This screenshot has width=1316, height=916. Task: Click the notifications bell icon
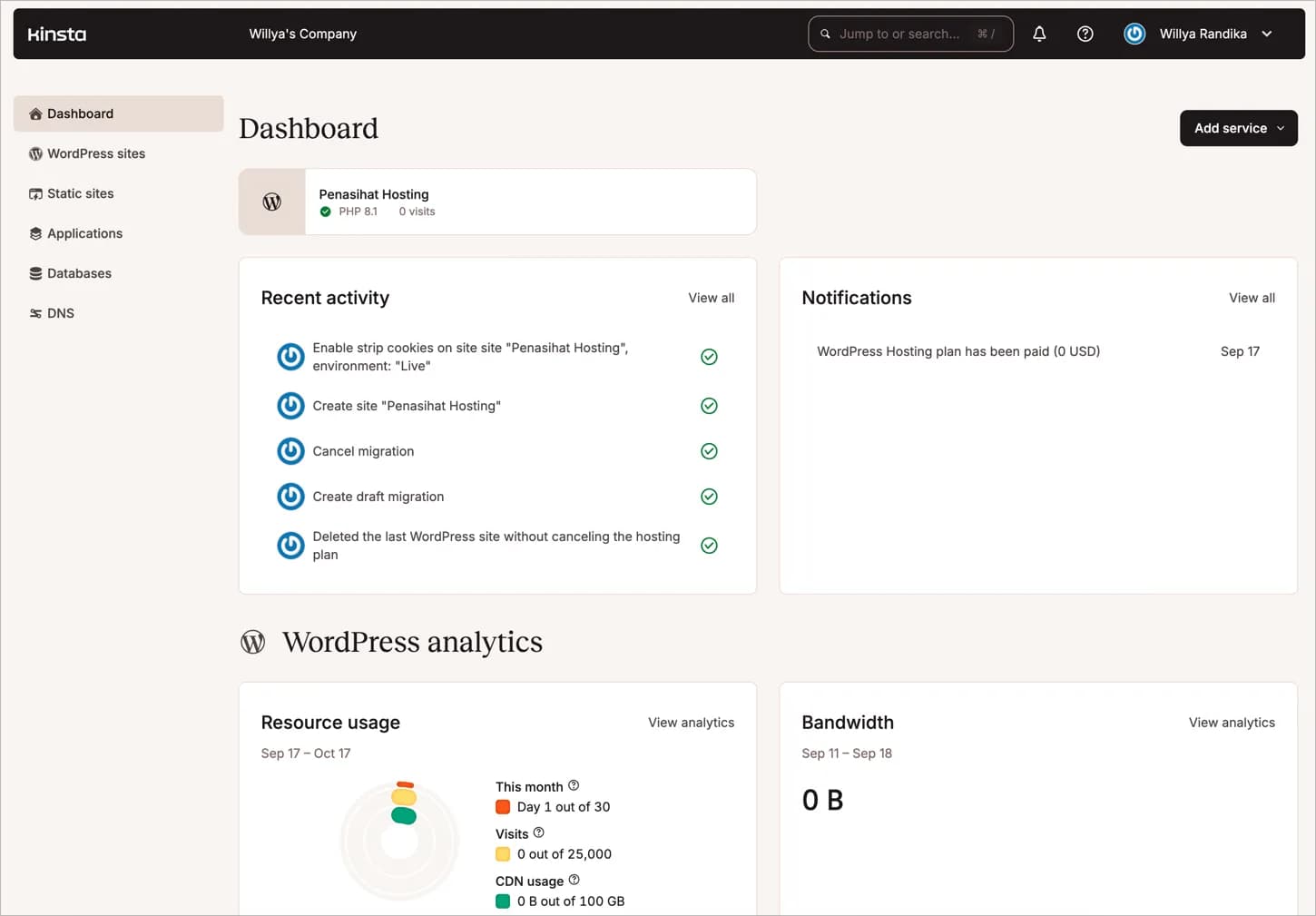pos(1039,34)
